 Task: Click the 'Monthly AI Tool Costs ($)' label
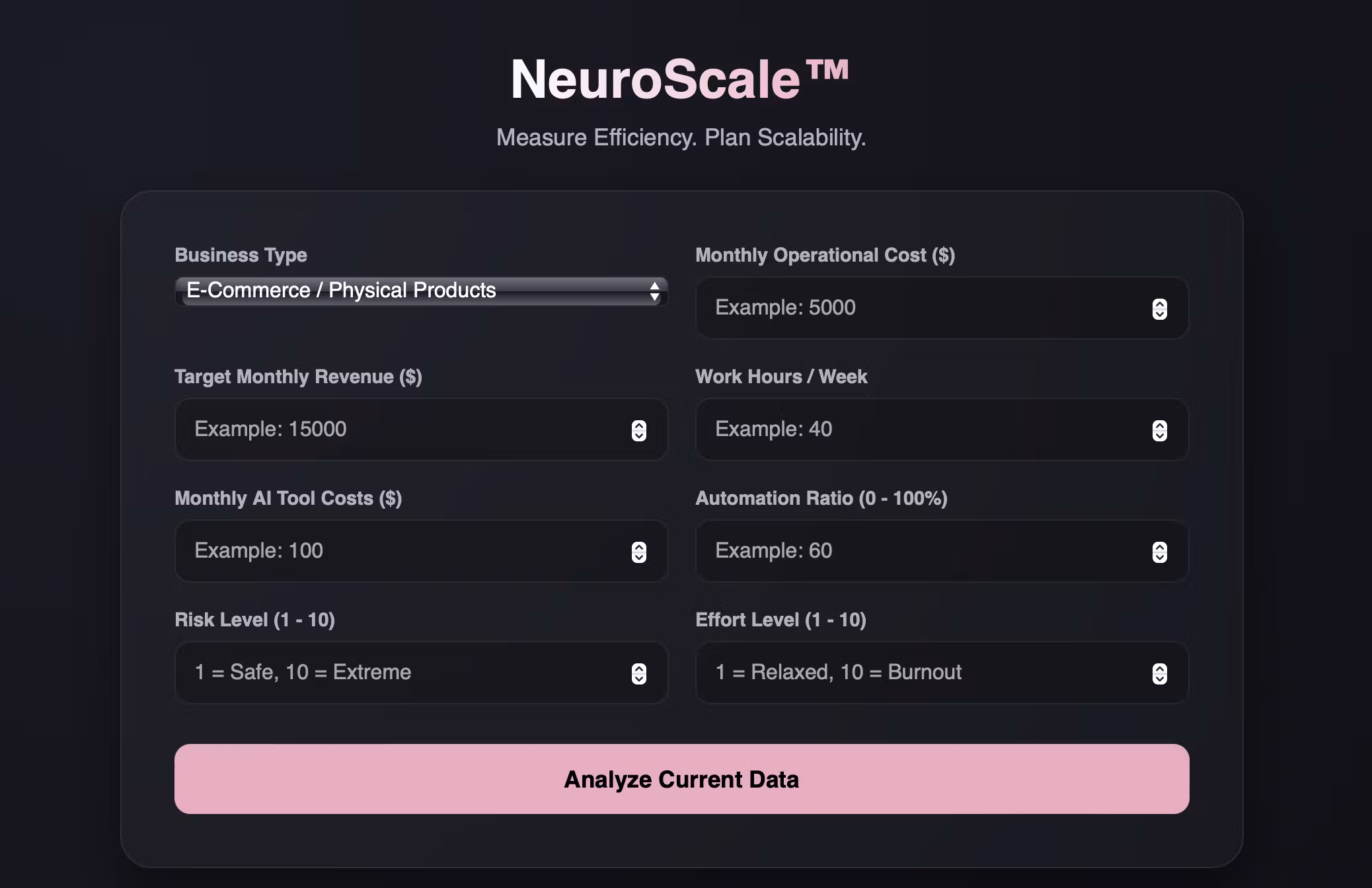tap(288, 498)
